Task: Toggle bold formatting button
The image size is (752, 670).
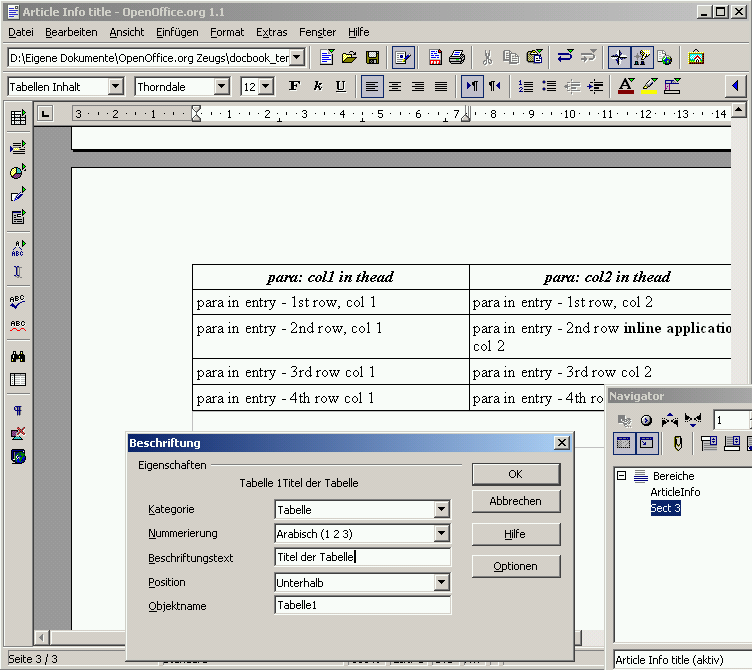Action: point(294,86)
